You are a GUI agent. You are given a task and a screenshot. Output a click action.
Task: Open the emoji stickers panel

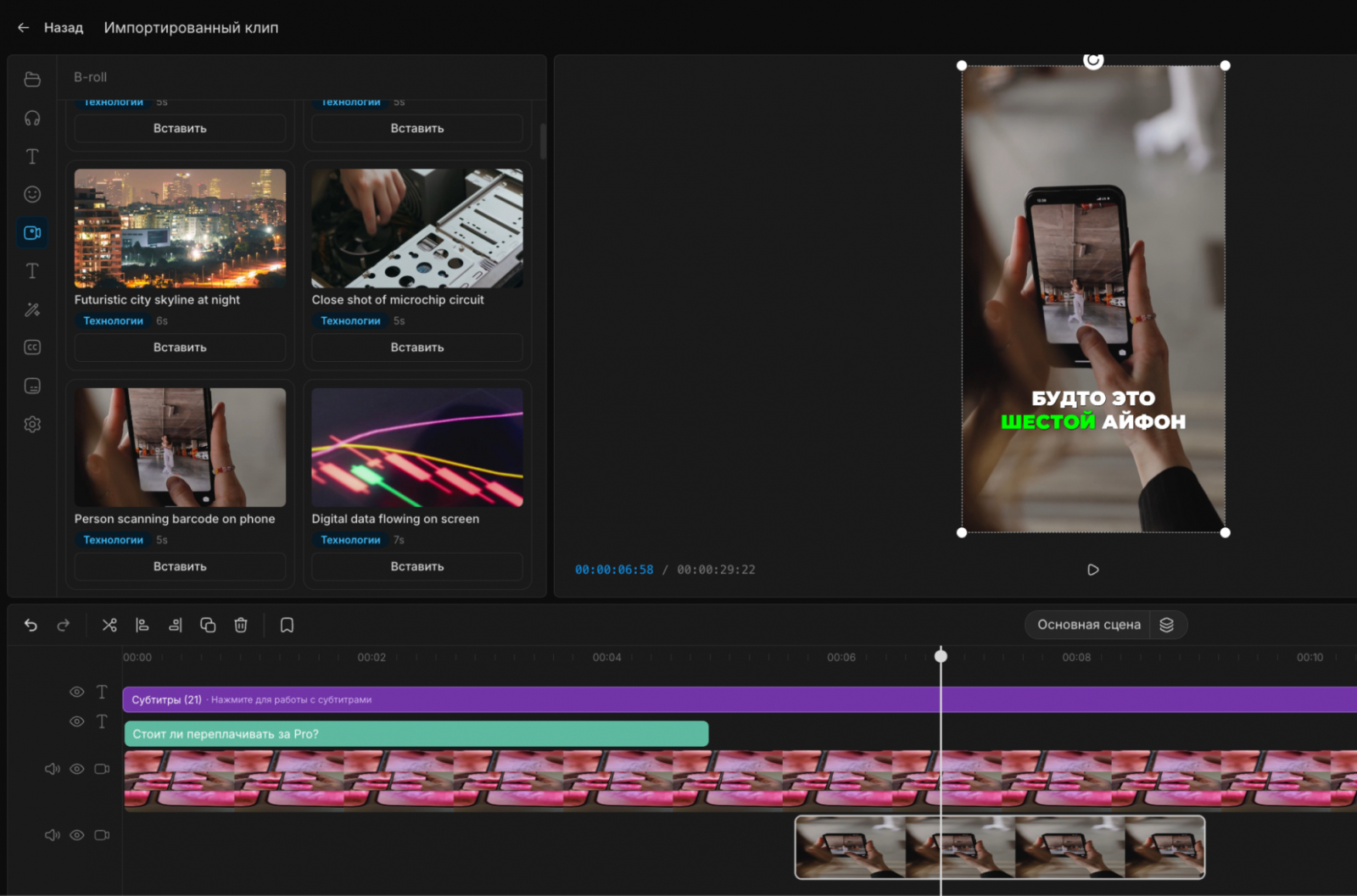click(32, 194)
